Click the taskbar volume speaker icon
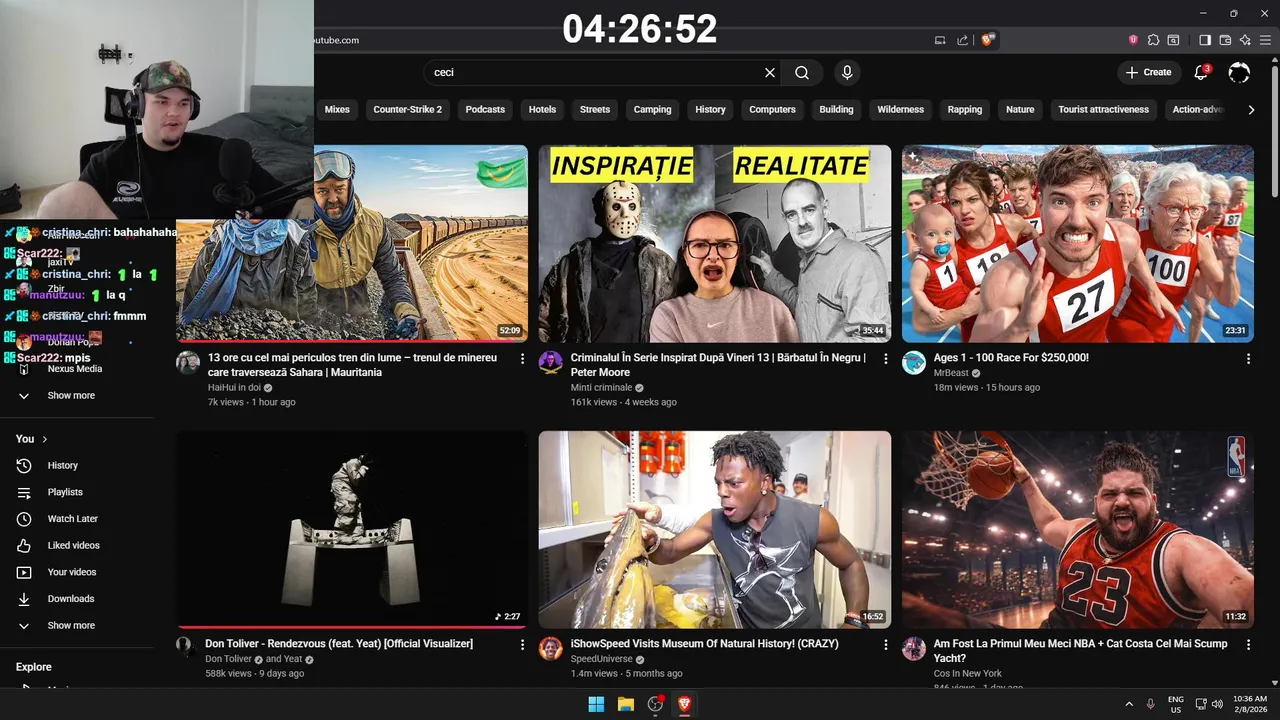Screen dimensions: 1280x720 pos(1218,704)
